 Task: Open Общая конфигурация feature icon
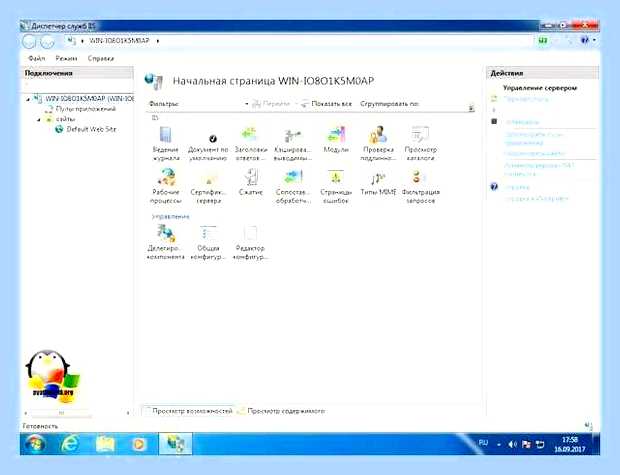[208, 242]
